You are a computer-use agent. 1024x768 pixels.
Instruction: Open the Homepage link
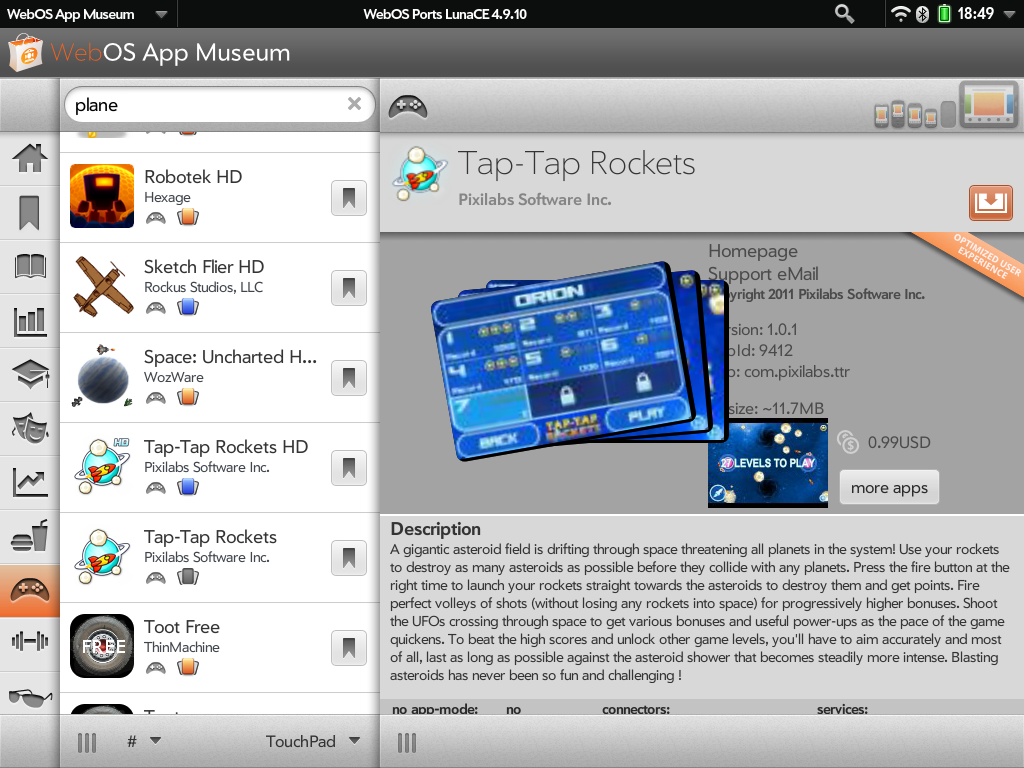click(753, 251)
